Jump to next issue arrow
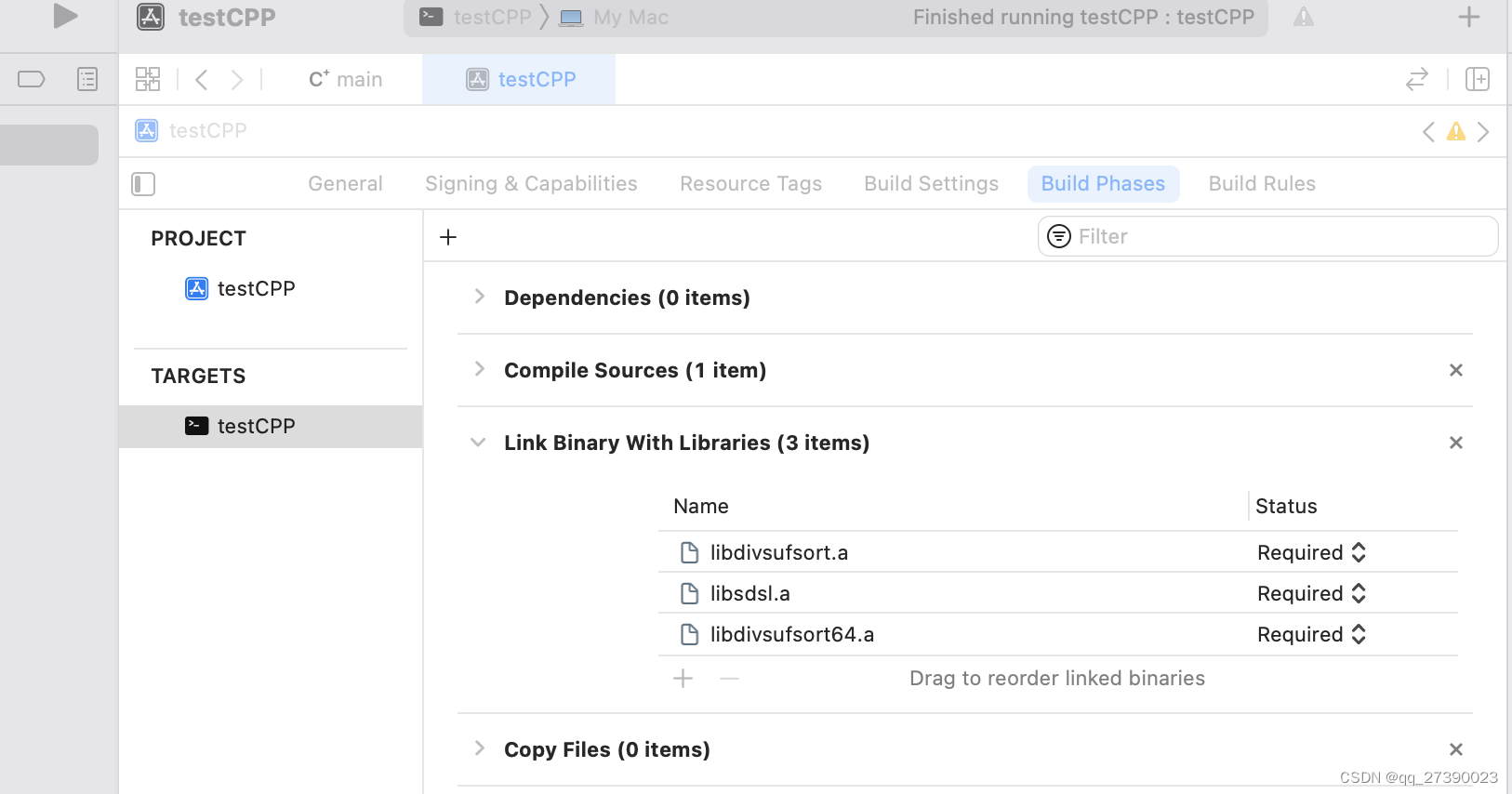This screenshot has width=1512, height=794. [x=1483, y=132]
